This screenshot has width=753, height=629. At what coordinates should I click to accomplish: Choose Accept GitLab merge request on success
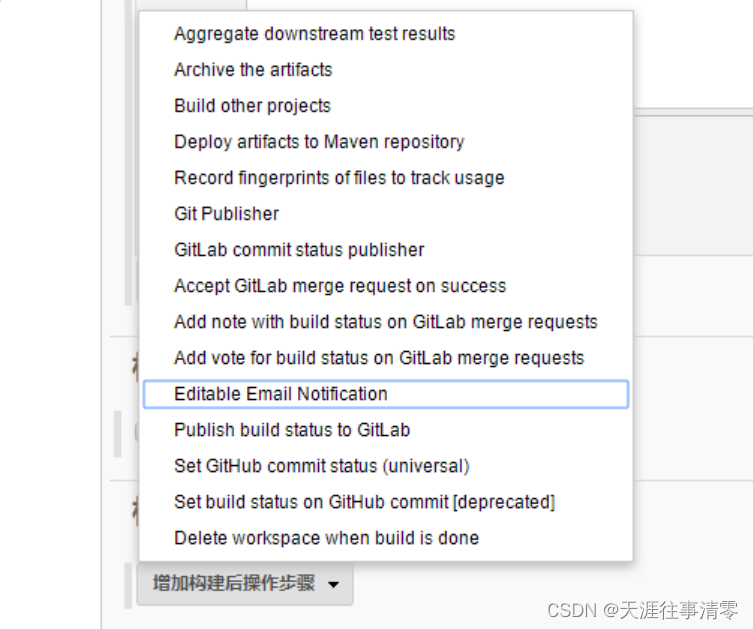pyautogui.click(x=386, y=286)
